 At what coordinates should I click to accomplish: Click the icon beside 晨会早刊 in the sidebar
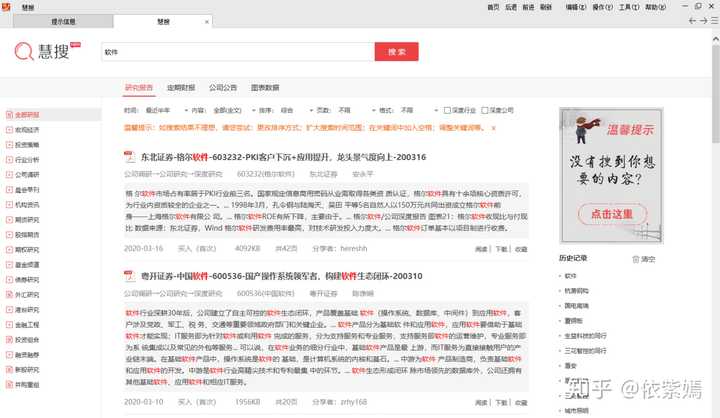point(9,190)
